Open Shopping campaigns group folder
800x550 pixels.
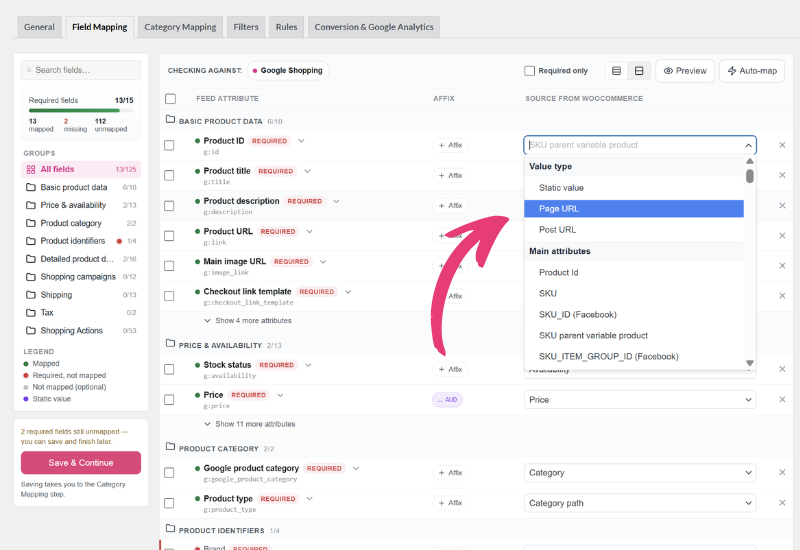pos(81,277)
